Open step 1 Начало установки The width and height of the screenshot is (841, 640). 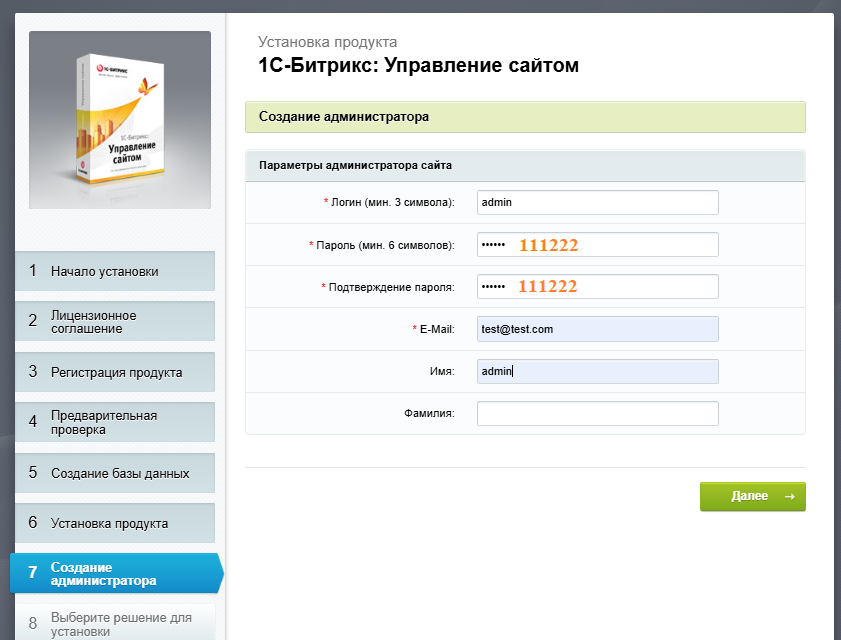tap(115, 271)
